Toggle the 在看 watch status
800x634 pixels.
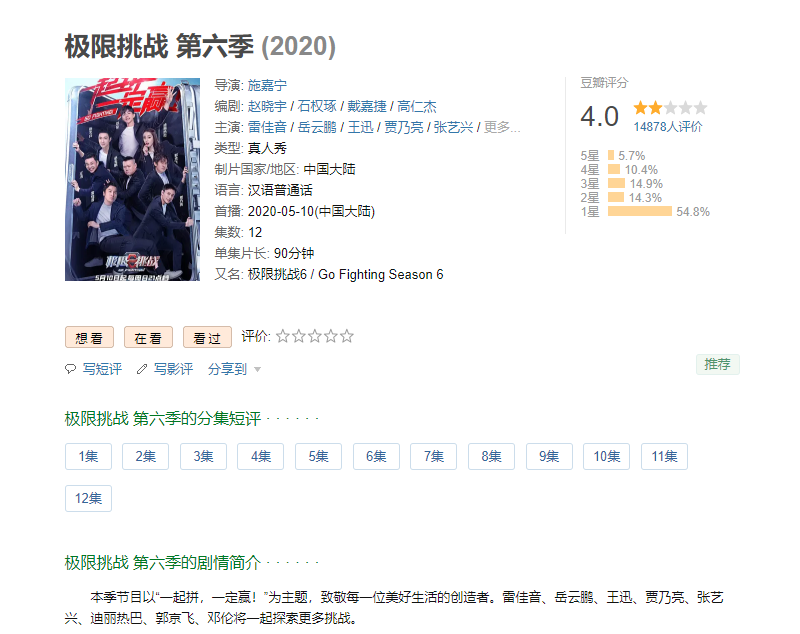(148, 337)
